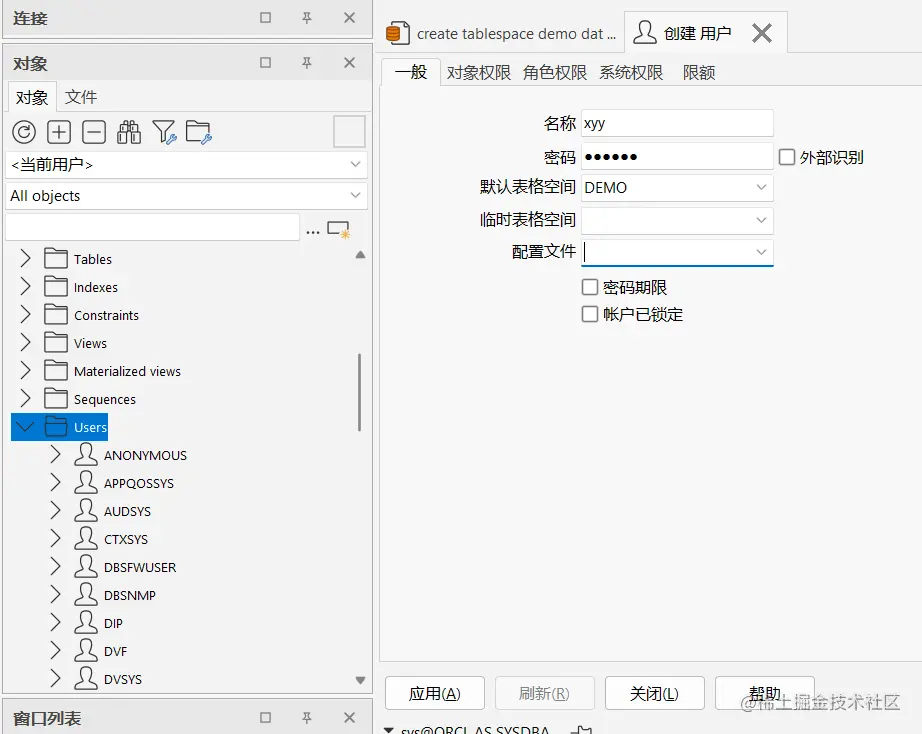Click the object search input box
The width and height of the screenshot is (922, 734).
click(x=152, y=227)
